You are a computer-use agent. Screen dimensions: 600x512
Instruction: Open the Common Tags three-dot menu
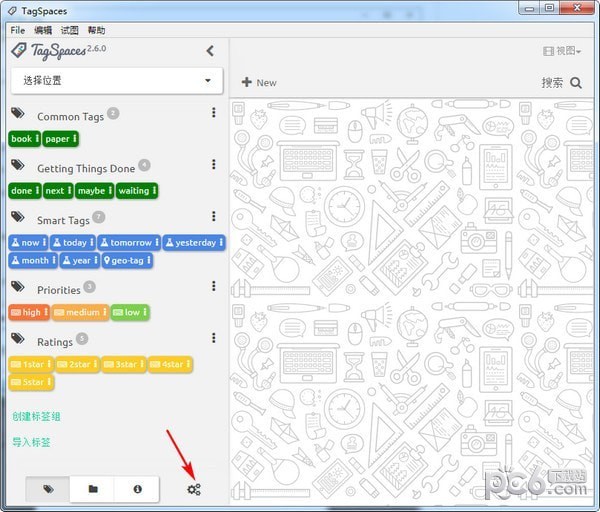(213, 113)
